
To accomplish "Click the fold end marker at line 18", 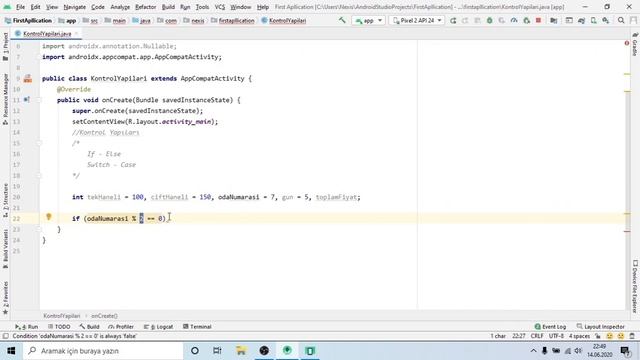I will [40, 176].
